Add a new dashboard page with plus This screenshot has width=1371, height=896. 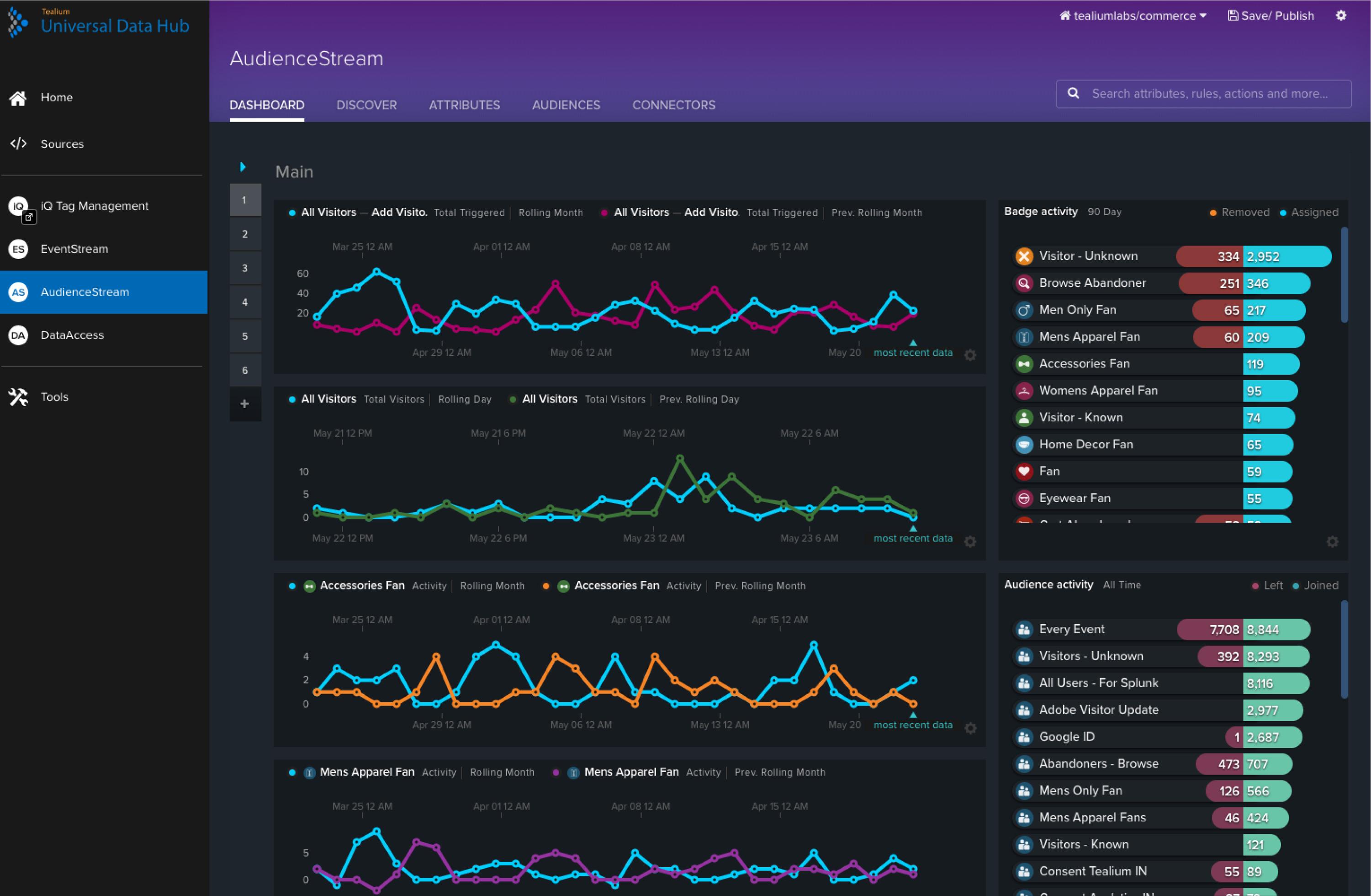pyautogui.click(x=245, y=404)
